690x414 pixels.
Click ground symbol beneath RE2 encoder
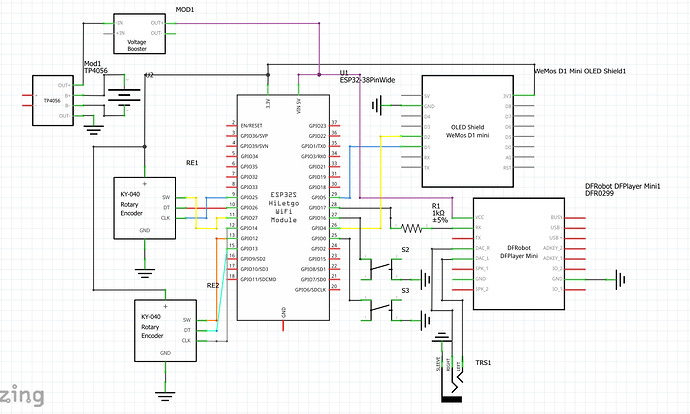165,396
